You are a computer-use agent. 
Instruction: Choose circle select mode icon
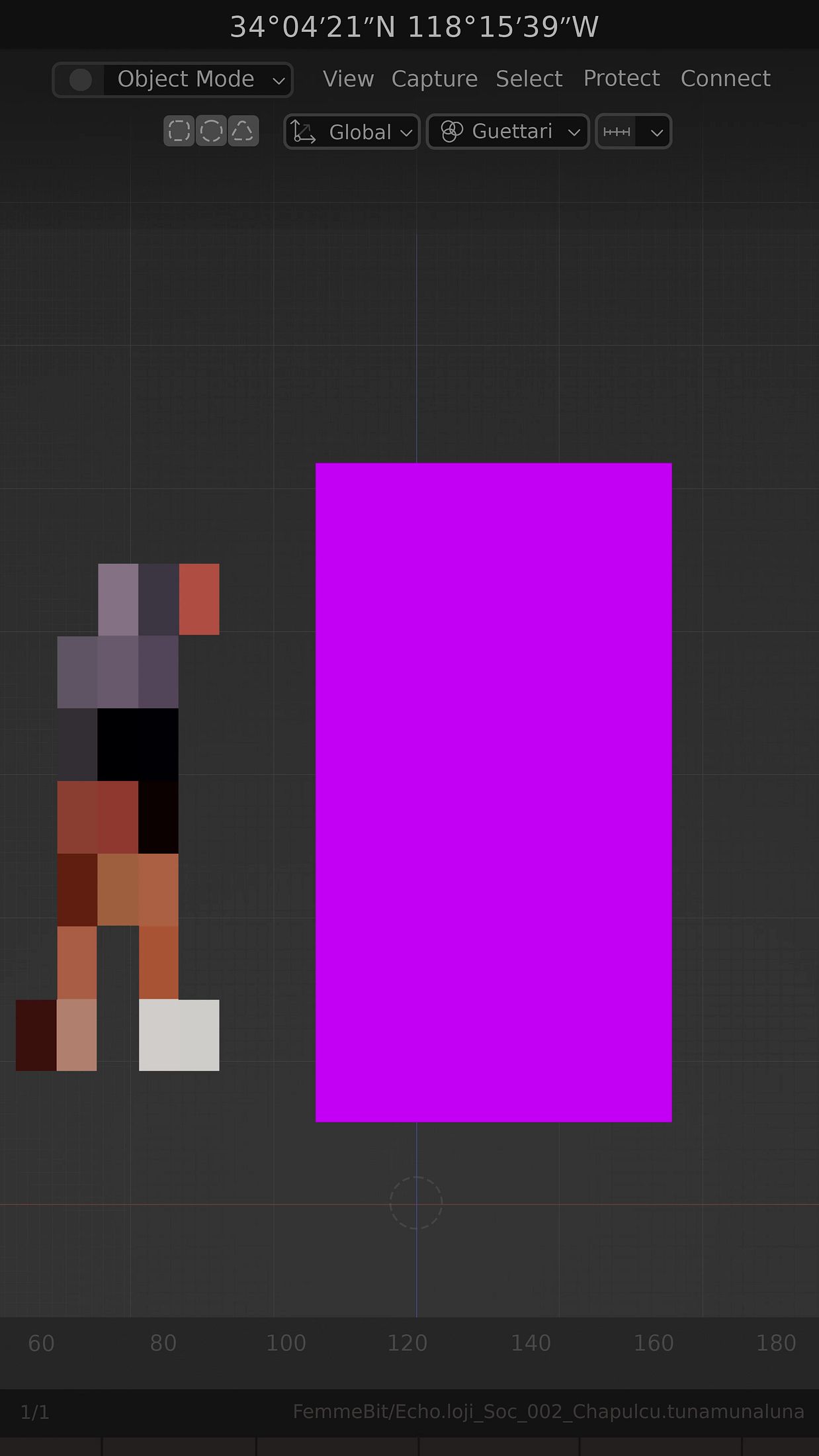pyautogui.click(x=211, y=131)
